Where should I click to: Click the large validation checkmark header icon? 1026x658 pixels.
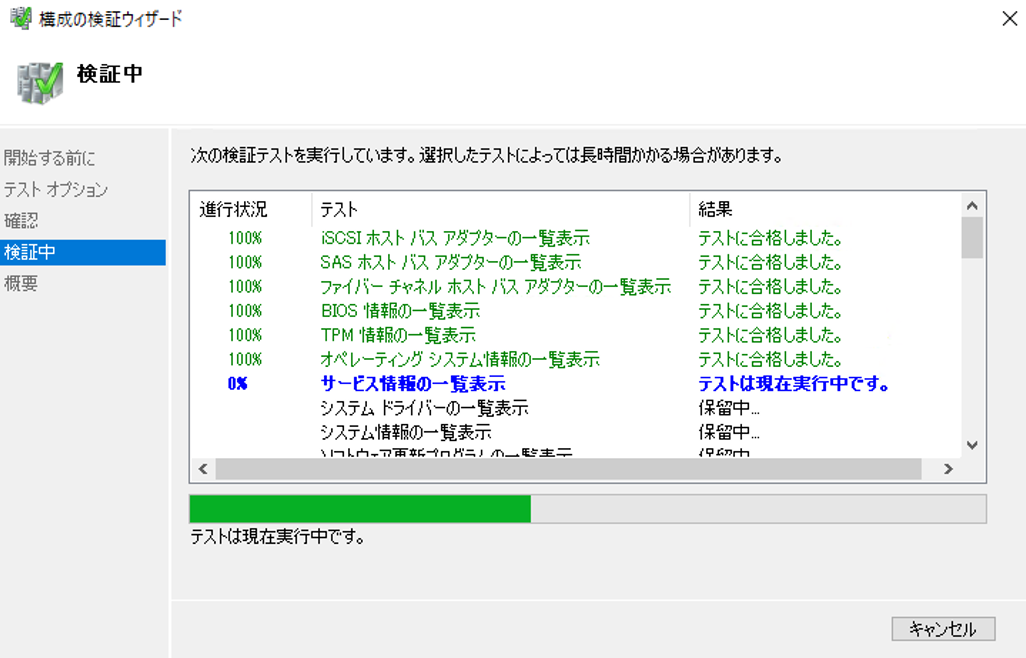(40, 81)
